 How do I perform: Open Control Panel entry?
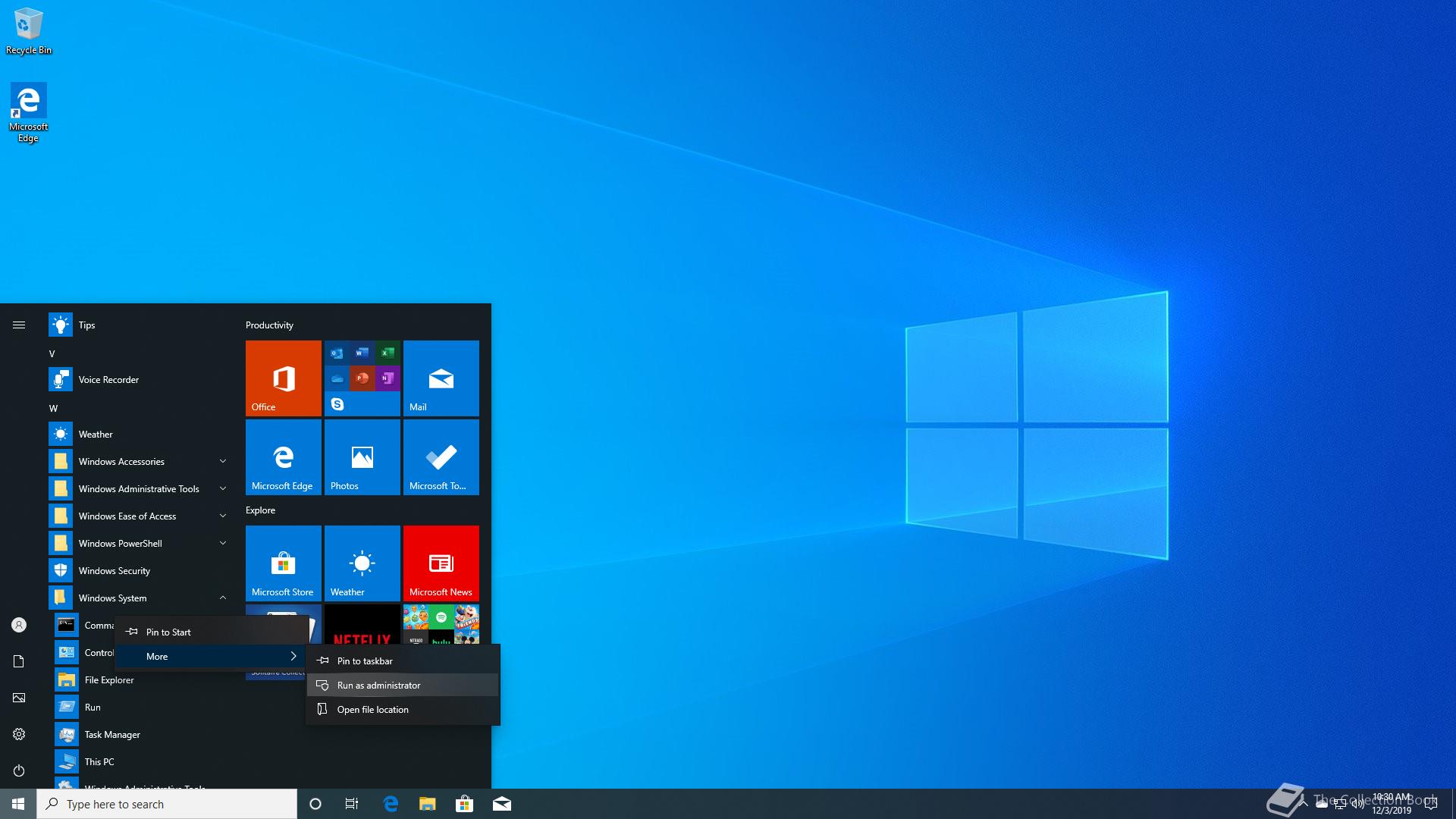[x=83, y=653]
